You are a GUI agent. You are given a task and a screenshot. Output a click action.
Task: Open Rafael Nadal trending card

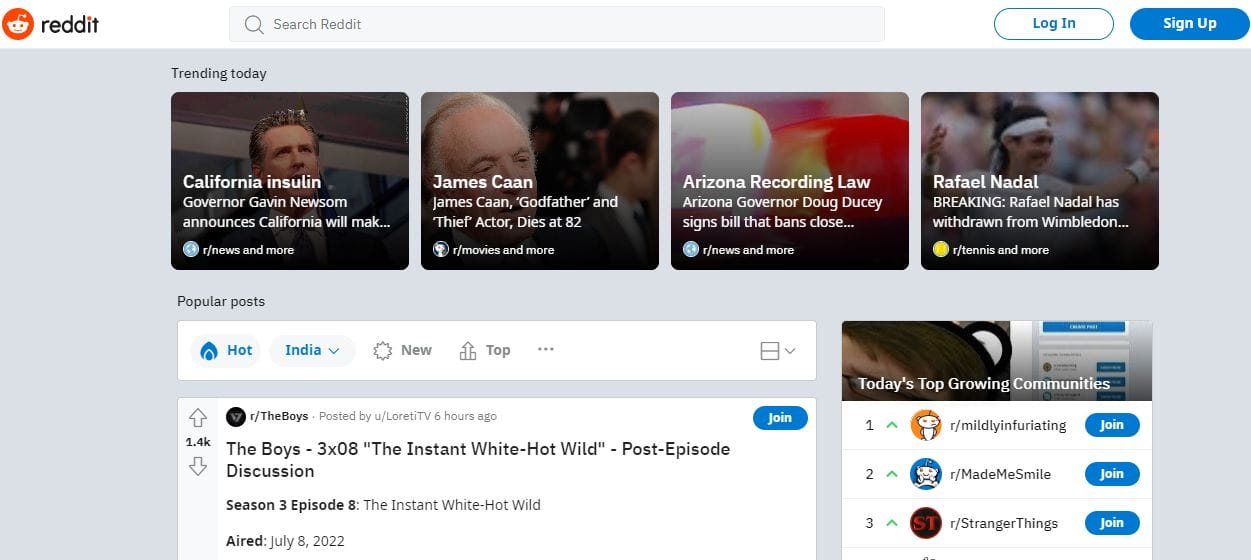pos(1040,181)
